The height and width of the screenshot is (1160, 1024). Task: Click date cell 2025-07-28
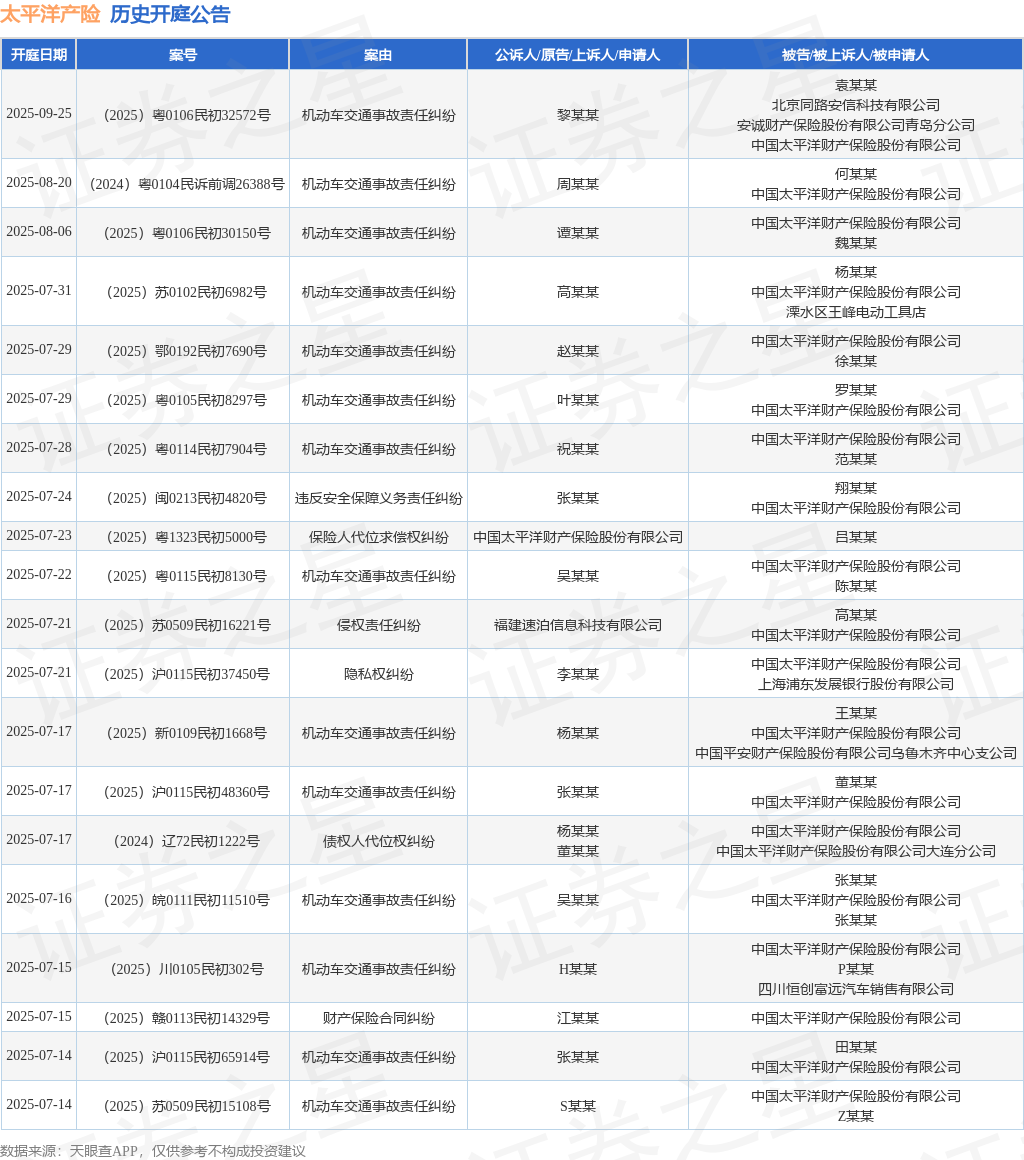click(x=38, y=448)
